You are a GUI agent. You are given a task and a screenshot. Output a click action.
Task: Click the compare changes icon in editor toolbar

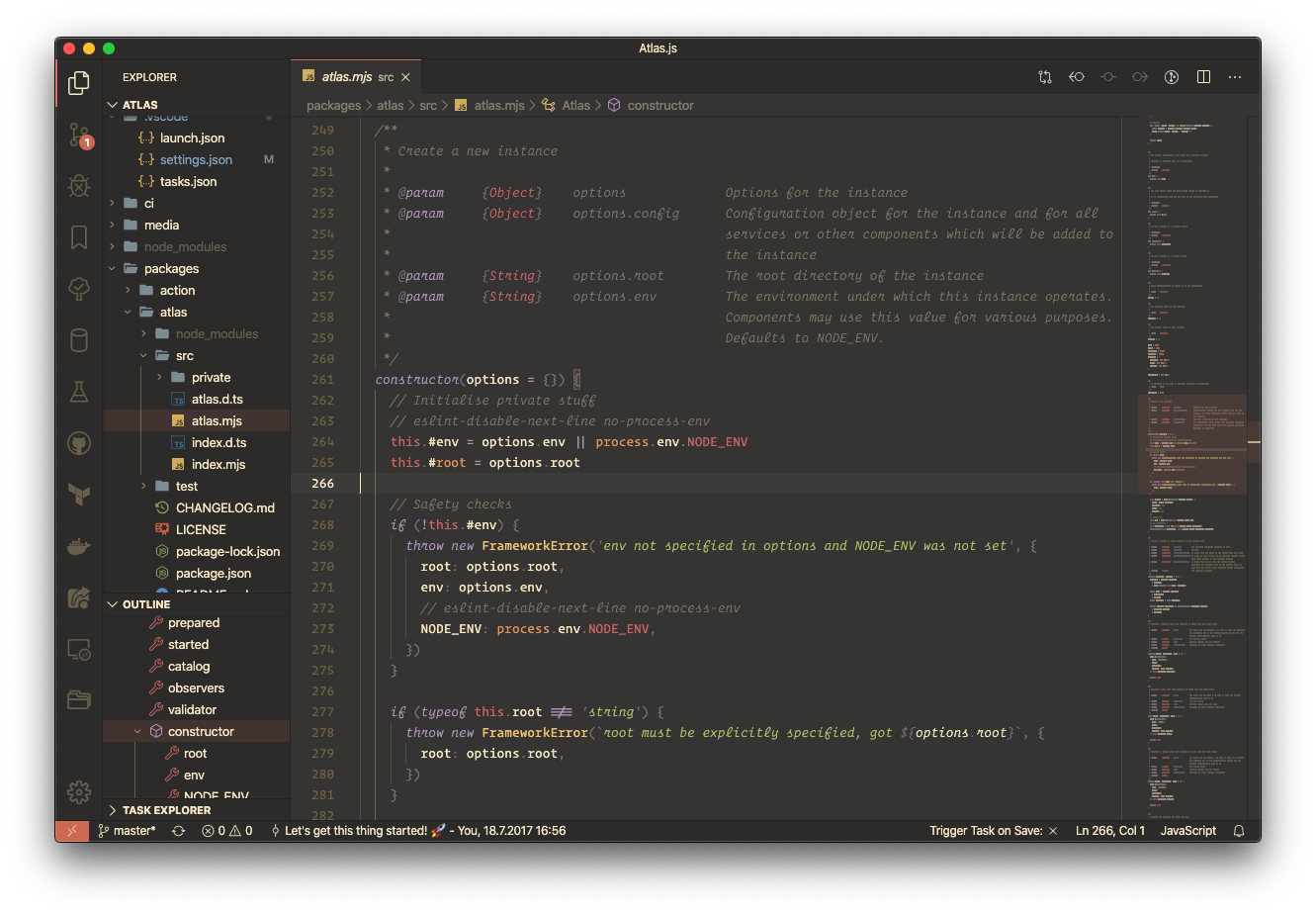[1045, 77]
